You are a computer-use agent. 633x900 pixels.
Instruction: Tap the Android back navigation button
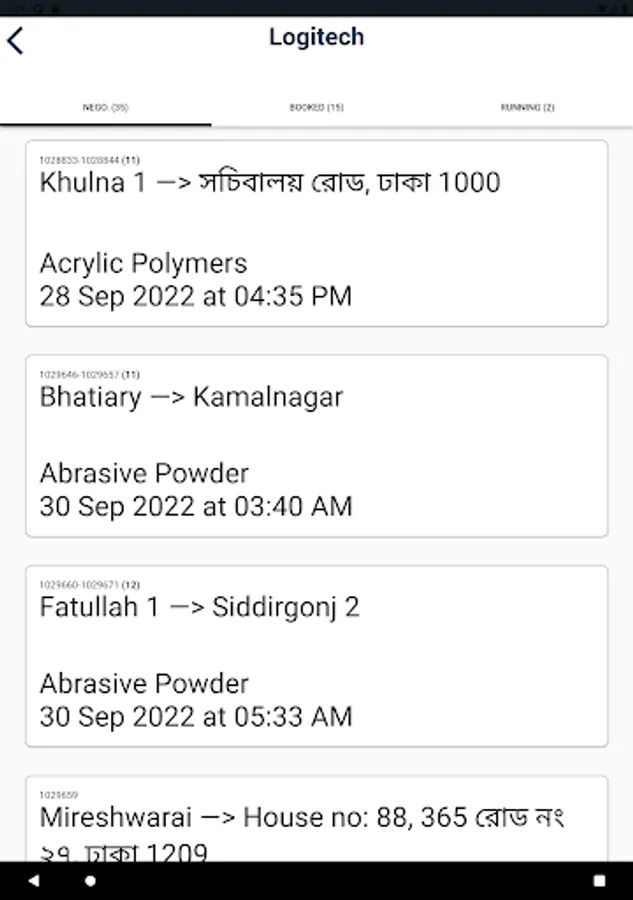coord(34,880)
